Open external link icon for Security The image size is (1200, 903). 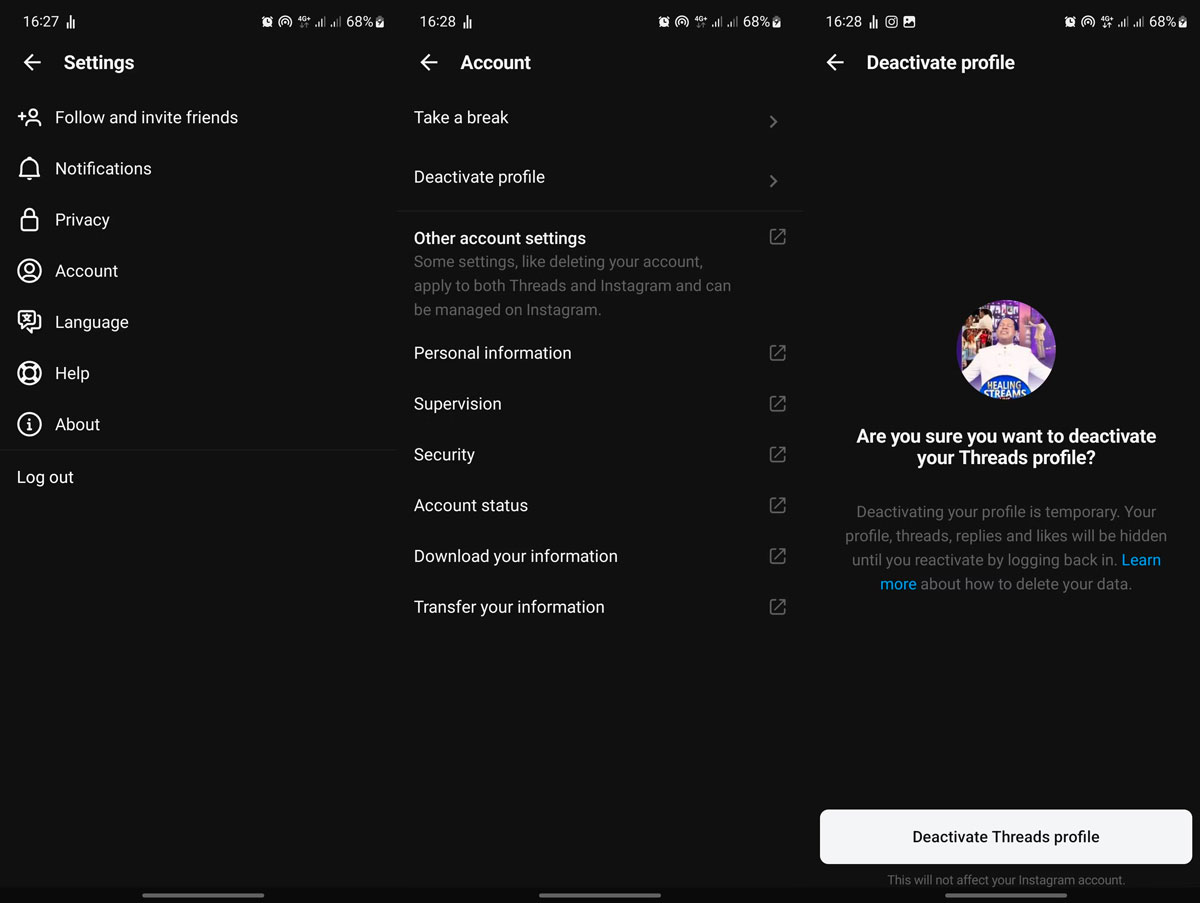[777, 455]
